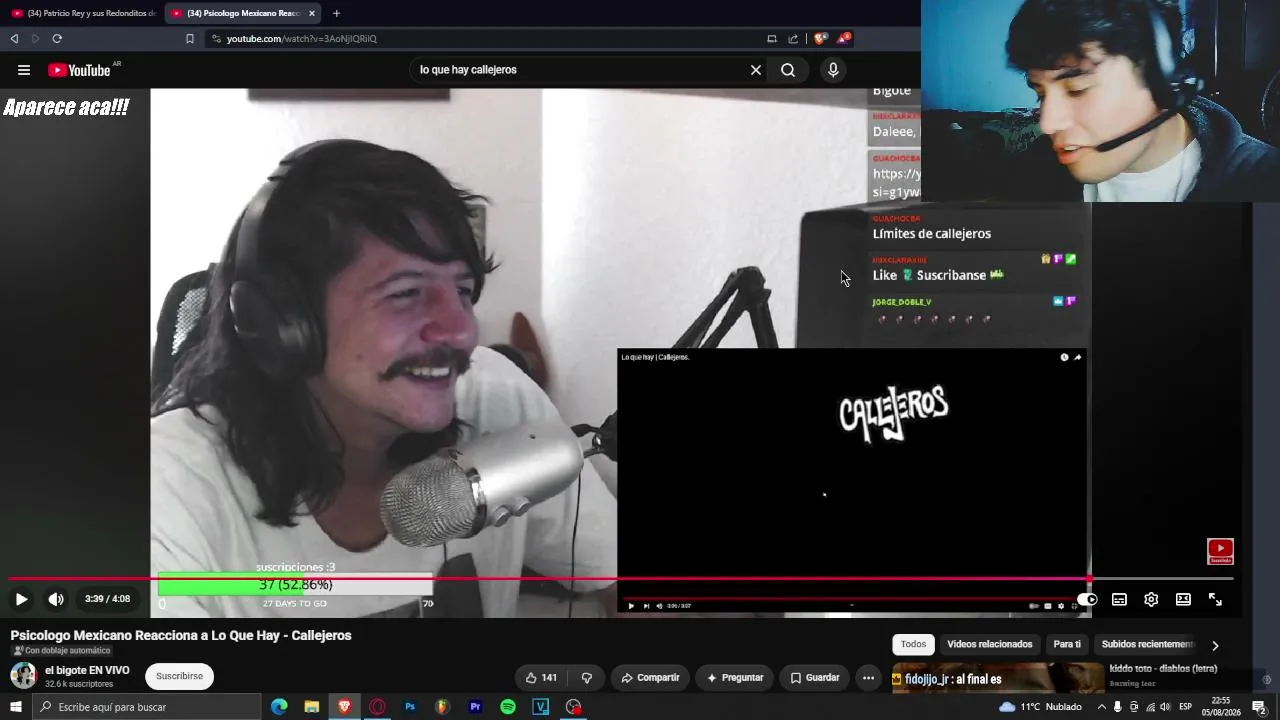Open the Preguntar assistant
Screen dimensions: 1280x720
click(x=735, y=677)
